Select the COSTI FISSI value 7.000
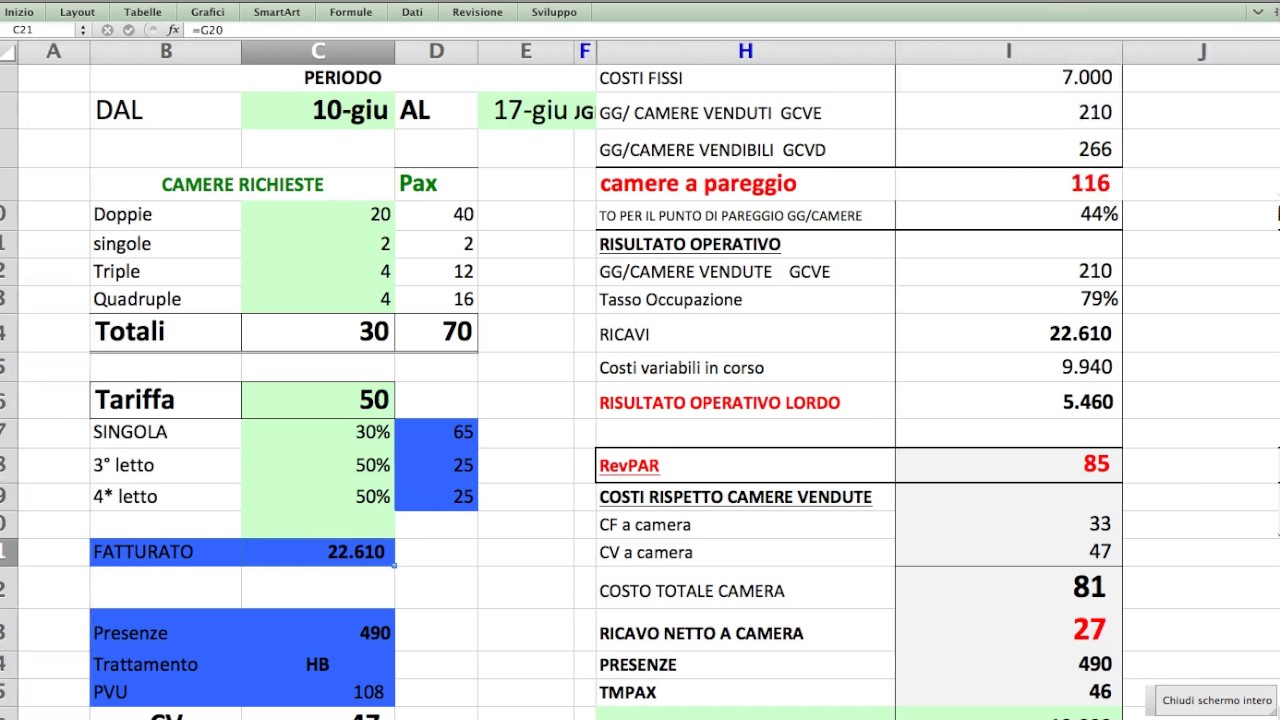This screenshot has height=720, width=1280. 1008,77
